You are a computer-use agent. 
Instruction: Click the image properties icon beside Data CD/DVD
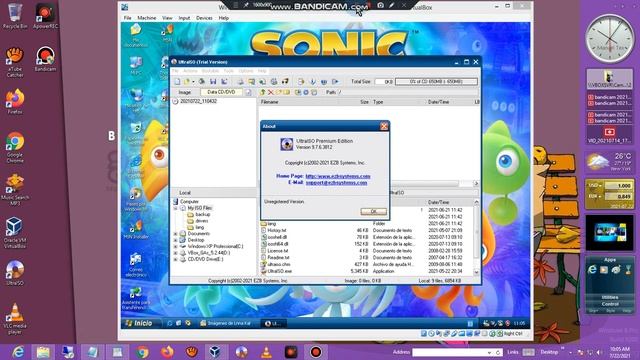pyautogui.click(x=248, y=92)
